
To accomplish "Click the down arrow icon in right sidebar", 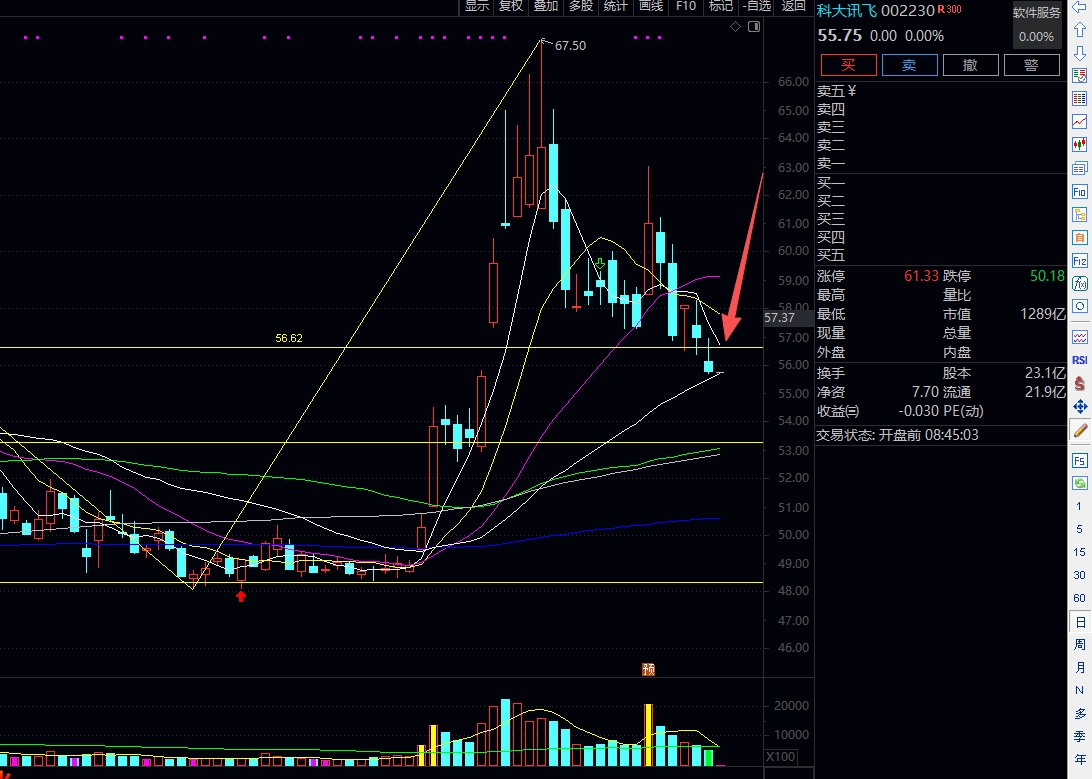I will coord(1079,53).
